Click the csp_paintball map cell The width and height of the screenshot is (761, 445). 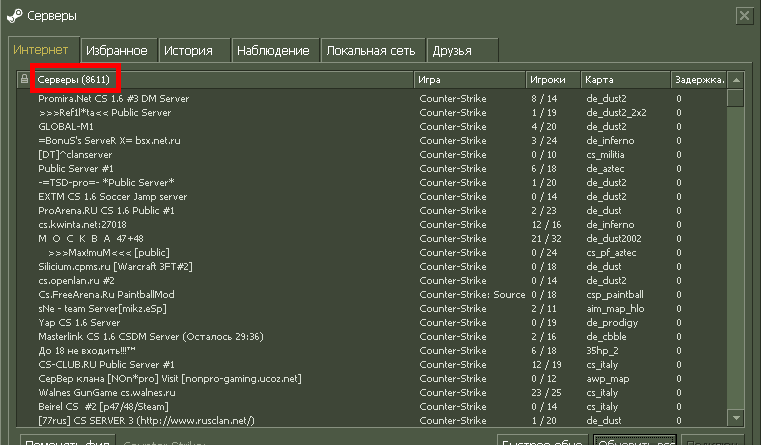click(615, 295)
